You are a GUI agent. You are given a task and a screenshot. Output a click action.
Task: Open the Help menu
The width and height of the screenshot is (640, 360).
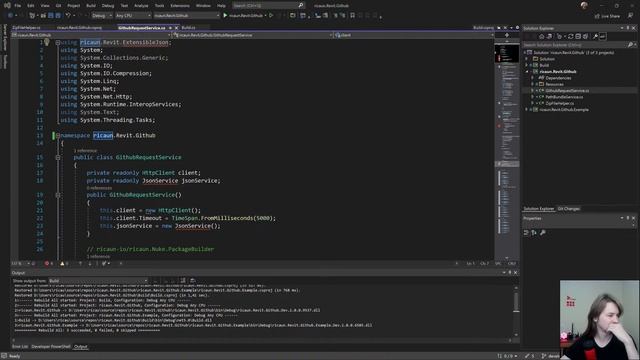click(221, 6)
